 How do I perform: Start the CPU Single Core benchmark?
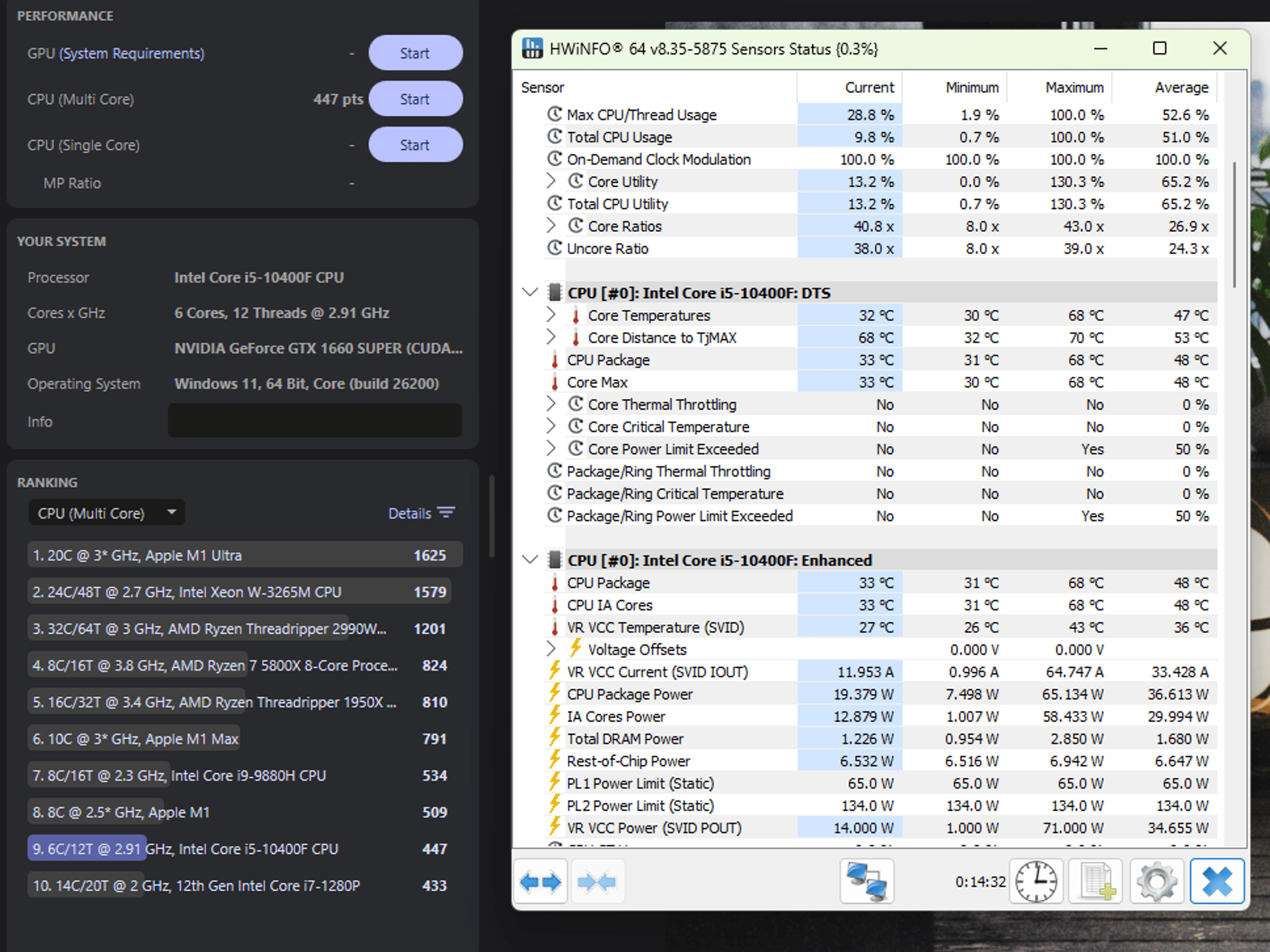pyautogui.click(x=415, y=144)
